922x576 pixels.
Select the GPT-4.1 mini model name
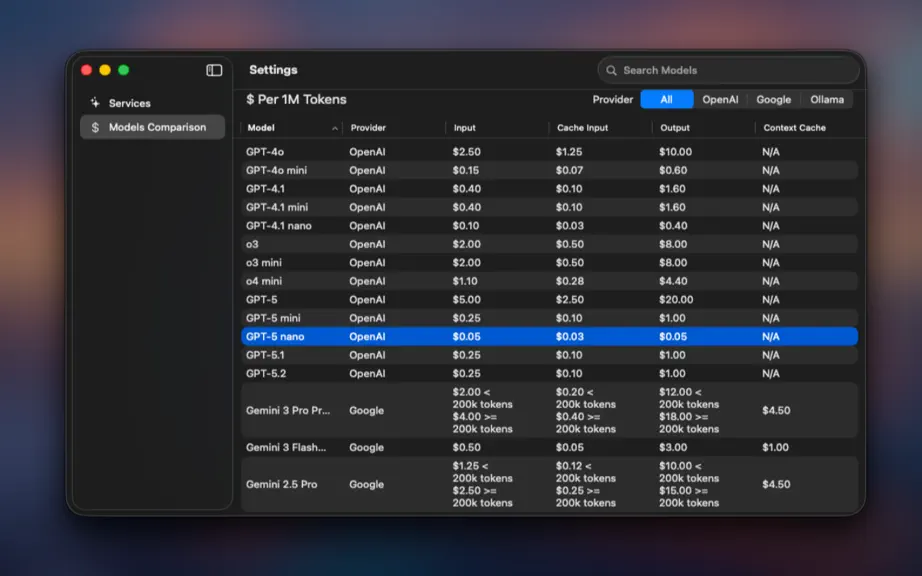[277, 207]
